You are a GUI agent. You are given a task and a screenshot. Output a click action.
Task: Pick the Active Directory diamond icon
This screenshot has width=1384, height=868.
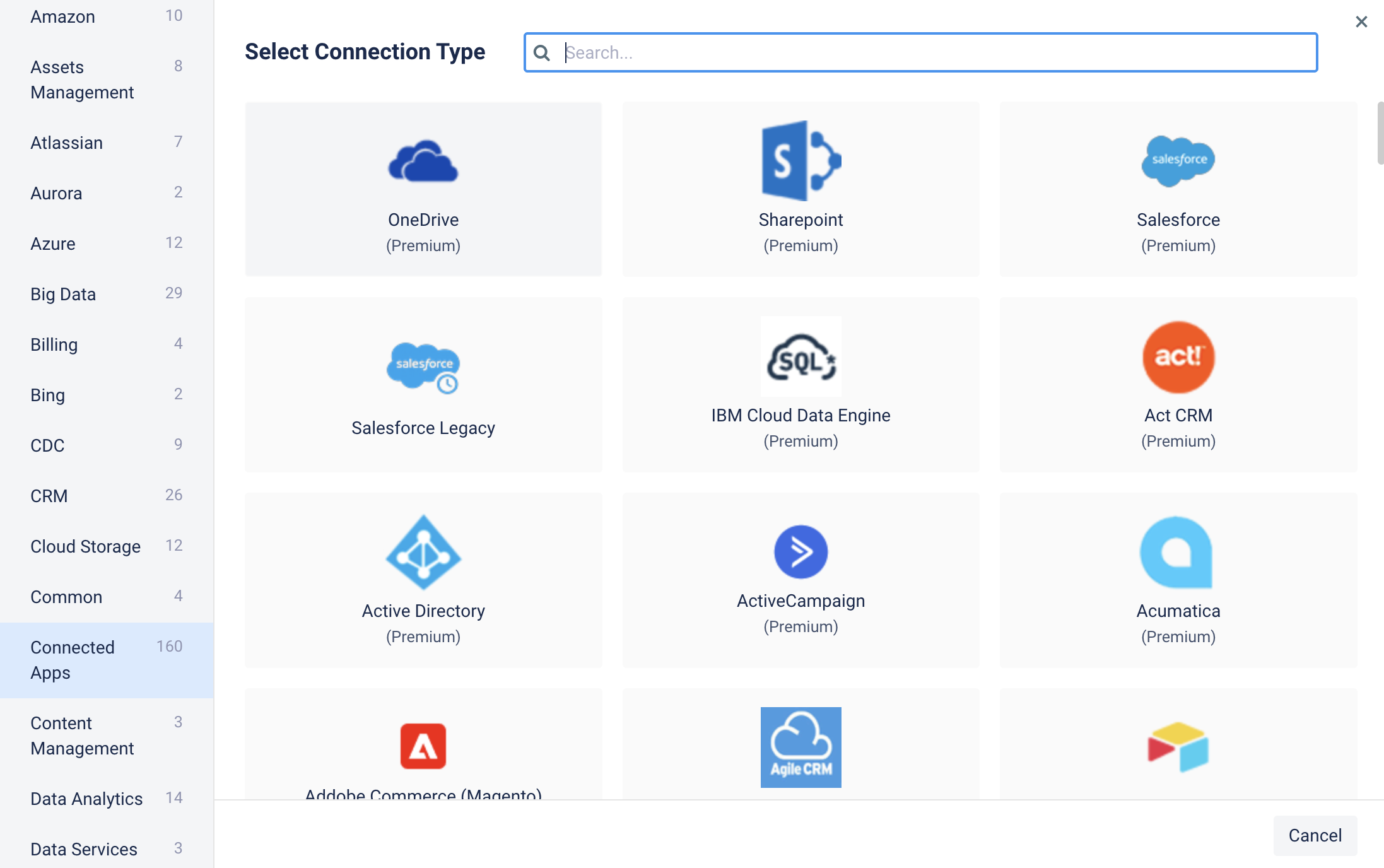423,553
